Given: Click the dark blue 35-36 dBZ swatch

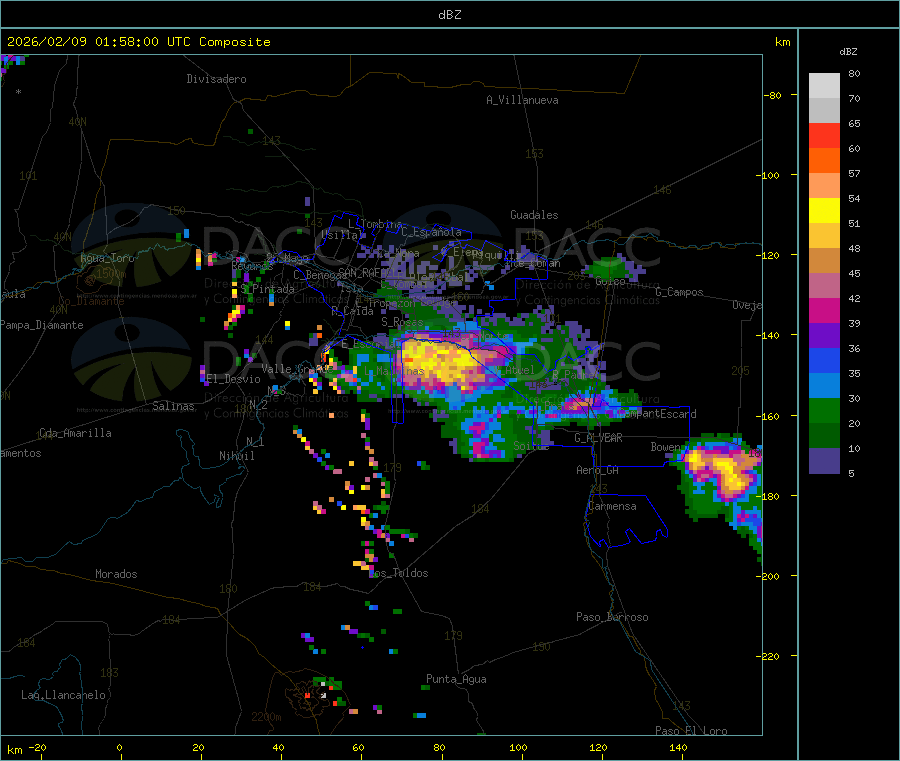Looking at the screenshot, I should point(824,361).
